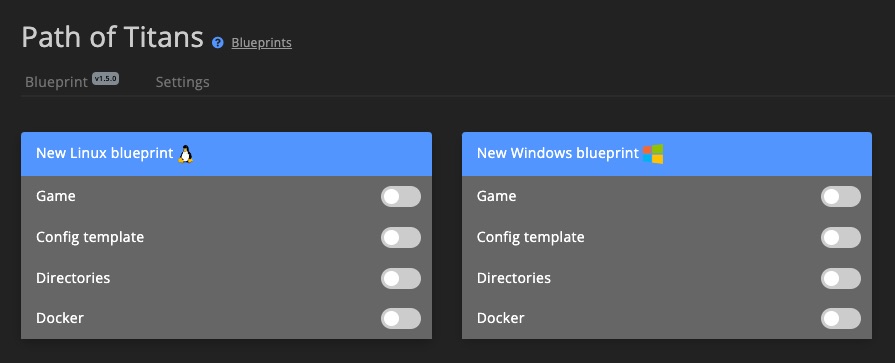Click the Path of Titans title

[112, 38]
